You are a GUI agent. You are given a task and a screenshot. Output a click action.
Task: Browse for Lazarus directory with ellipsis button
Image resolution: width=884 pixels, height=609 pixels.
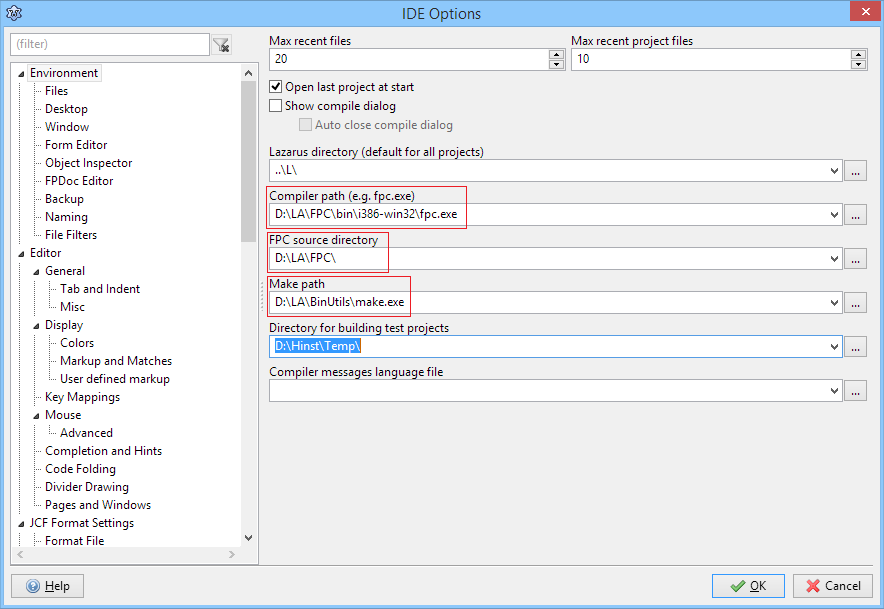pos(855,171)
